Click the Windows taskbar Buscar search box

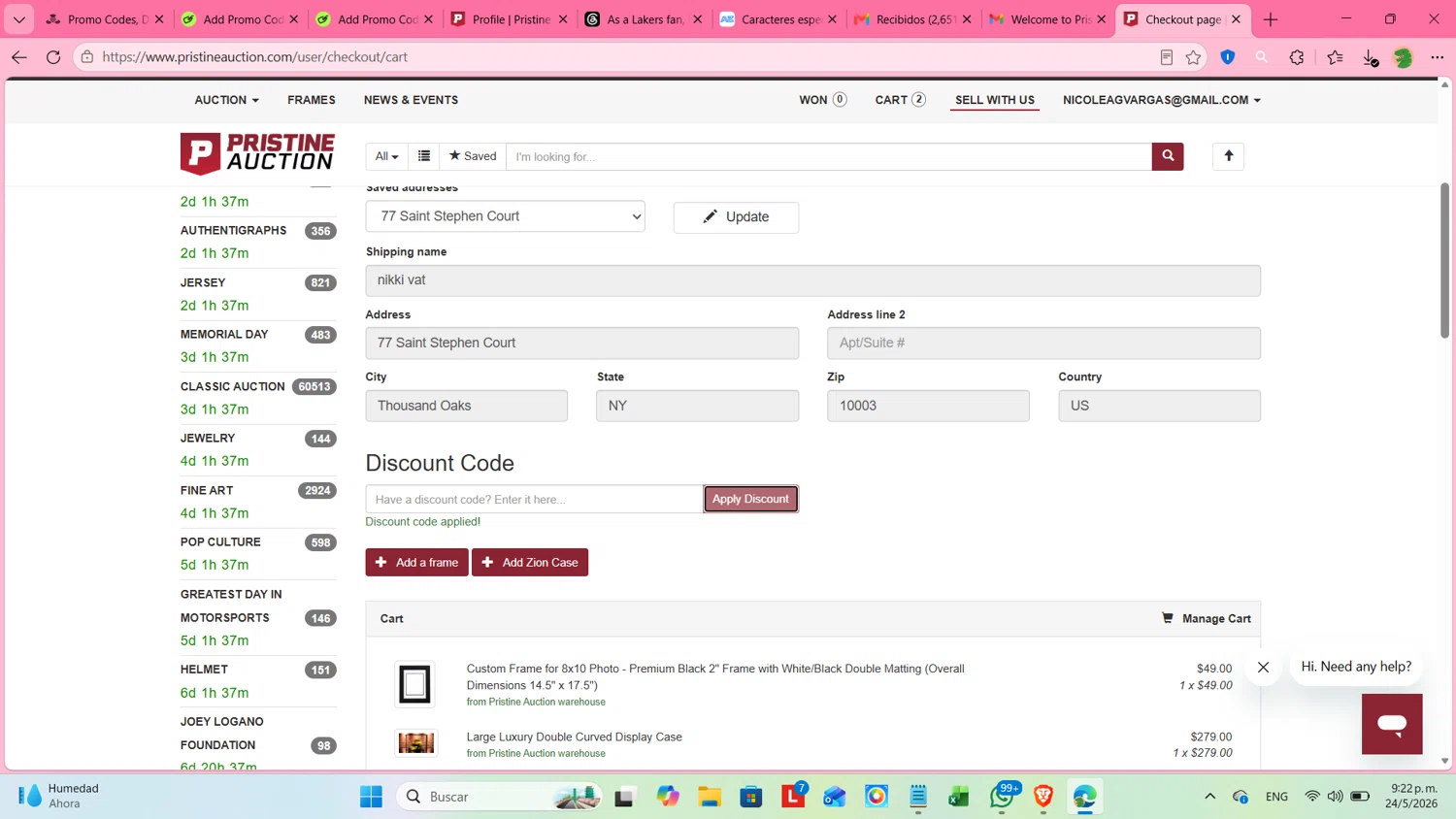[498, 797]
